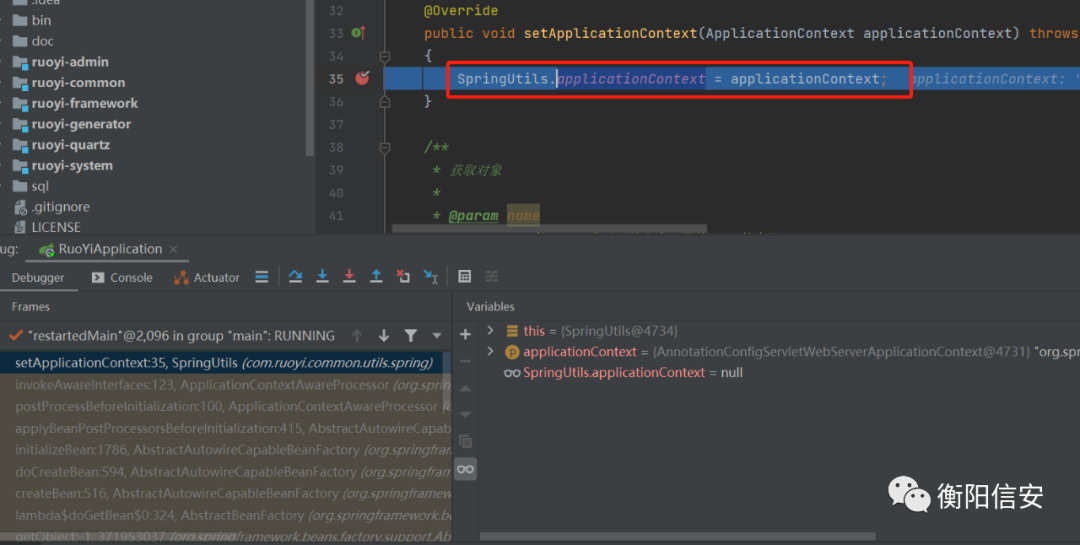The width and height of the screenshot is (1080, 545).
Task: Click the Run to Cursor icon
Action: [x=430, y=276]
